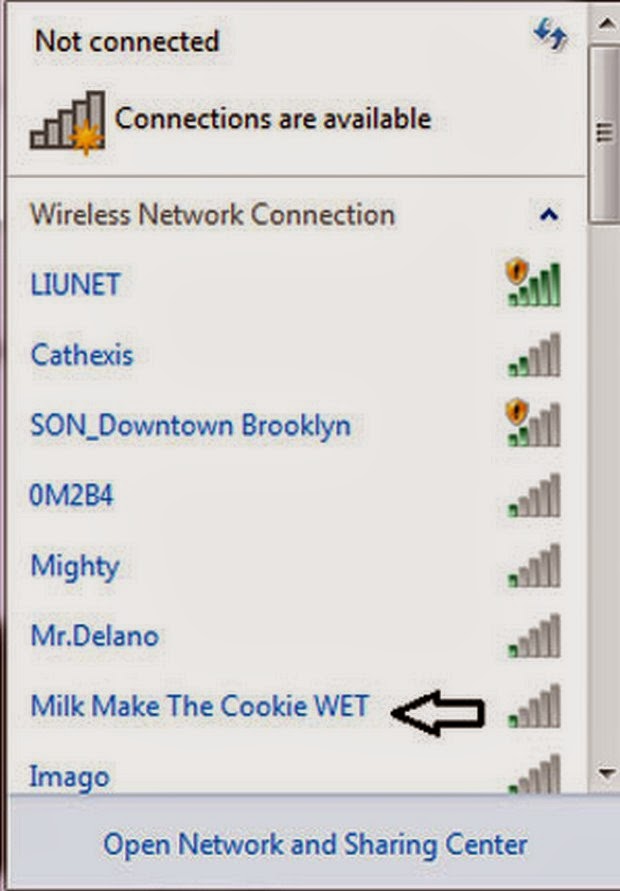
Task: Click the LIUNET signal strength icon
Action: point(534,283)
